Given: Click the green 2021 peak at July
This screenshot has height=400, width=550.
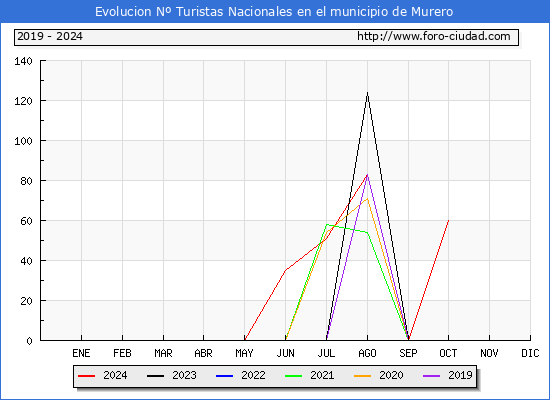Looking at the screenshot, I should [327, 225].
